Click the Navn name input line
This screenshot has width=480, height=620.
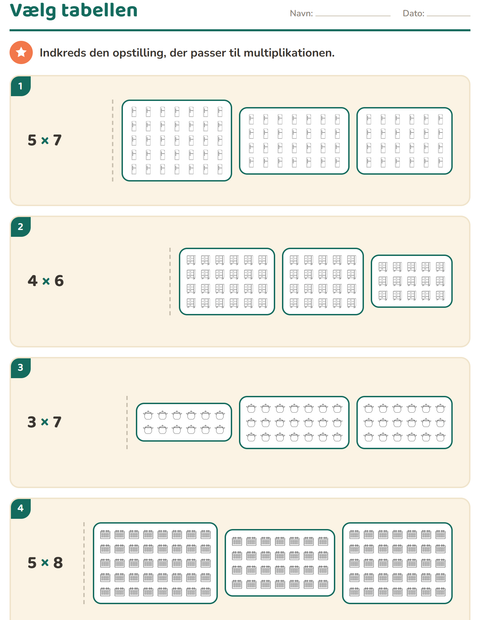(x=353, y=14)
